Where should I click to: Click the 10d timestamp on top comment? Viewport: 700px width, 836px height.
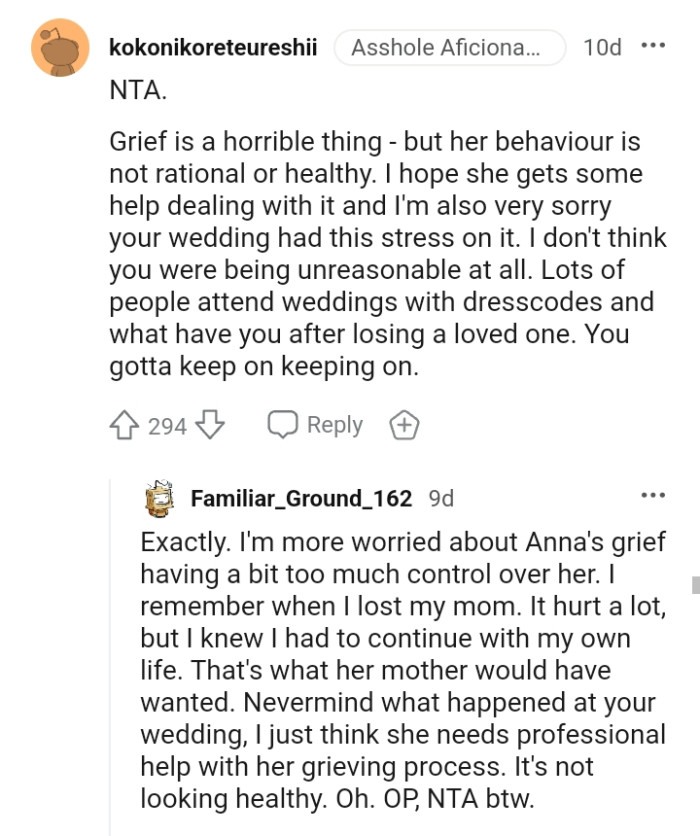click(x=602, y=47)
